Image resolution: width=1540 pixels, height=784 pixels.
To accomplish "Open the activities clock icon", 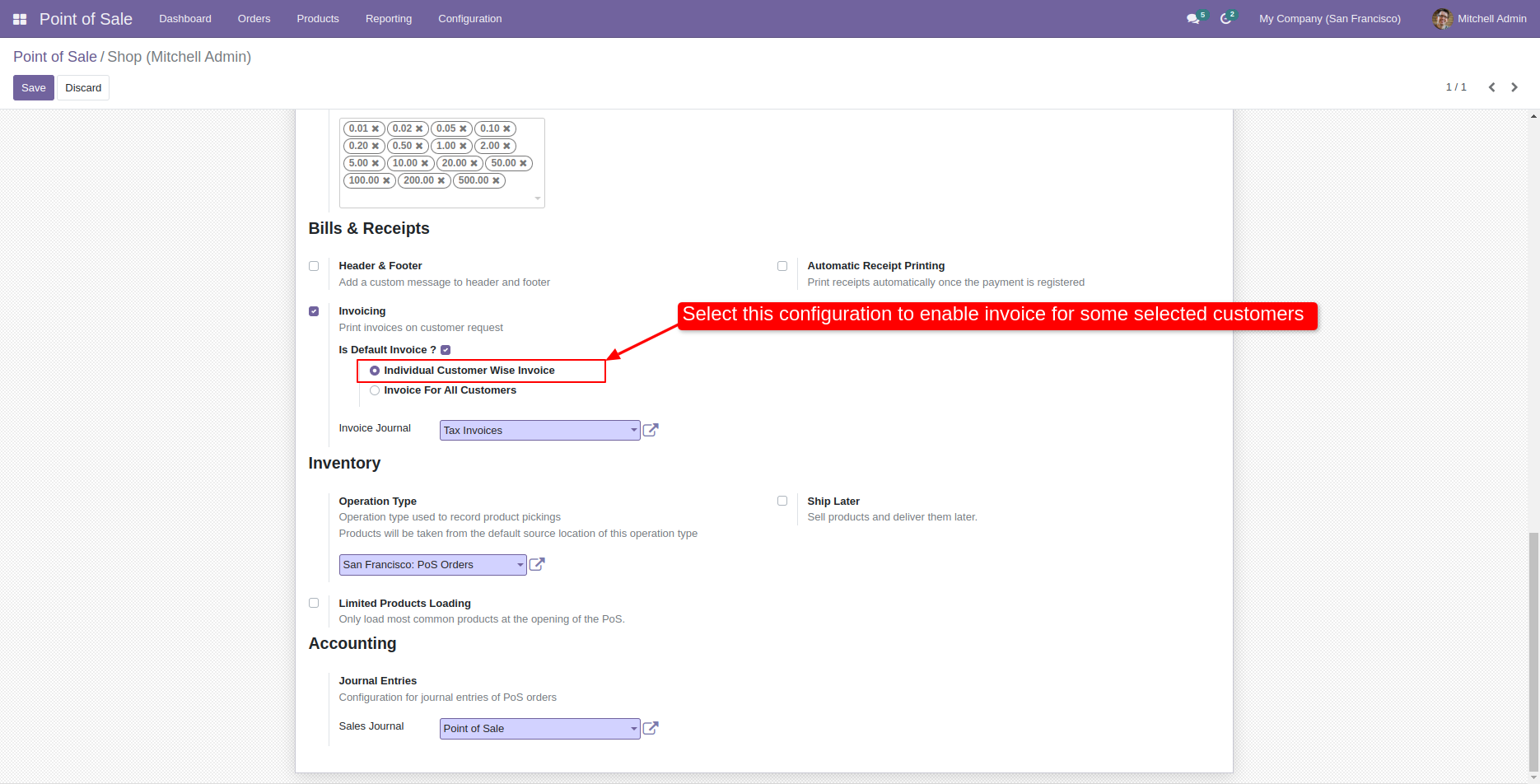I will 1225,19.
